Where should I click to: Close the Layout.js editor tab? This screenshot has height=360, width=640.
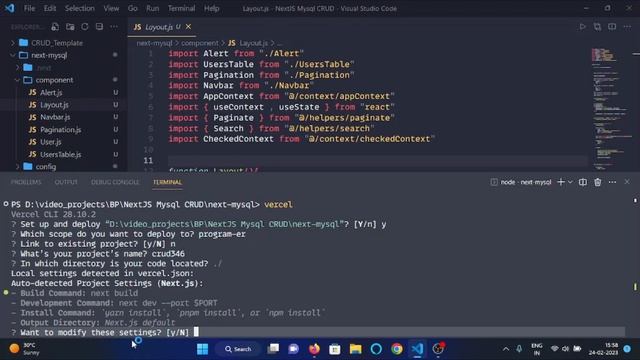[x=188, y=27]
